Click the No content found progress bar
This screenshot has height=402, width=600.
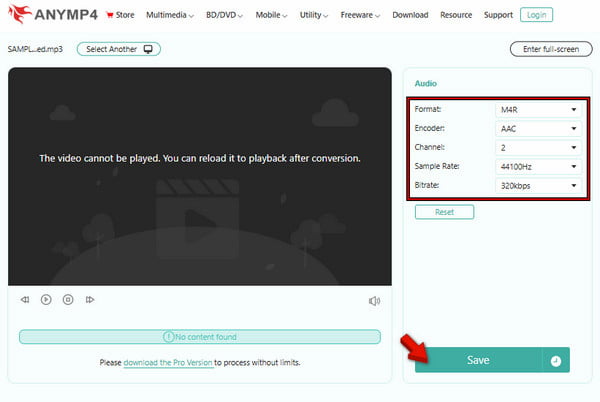[200, 337]
